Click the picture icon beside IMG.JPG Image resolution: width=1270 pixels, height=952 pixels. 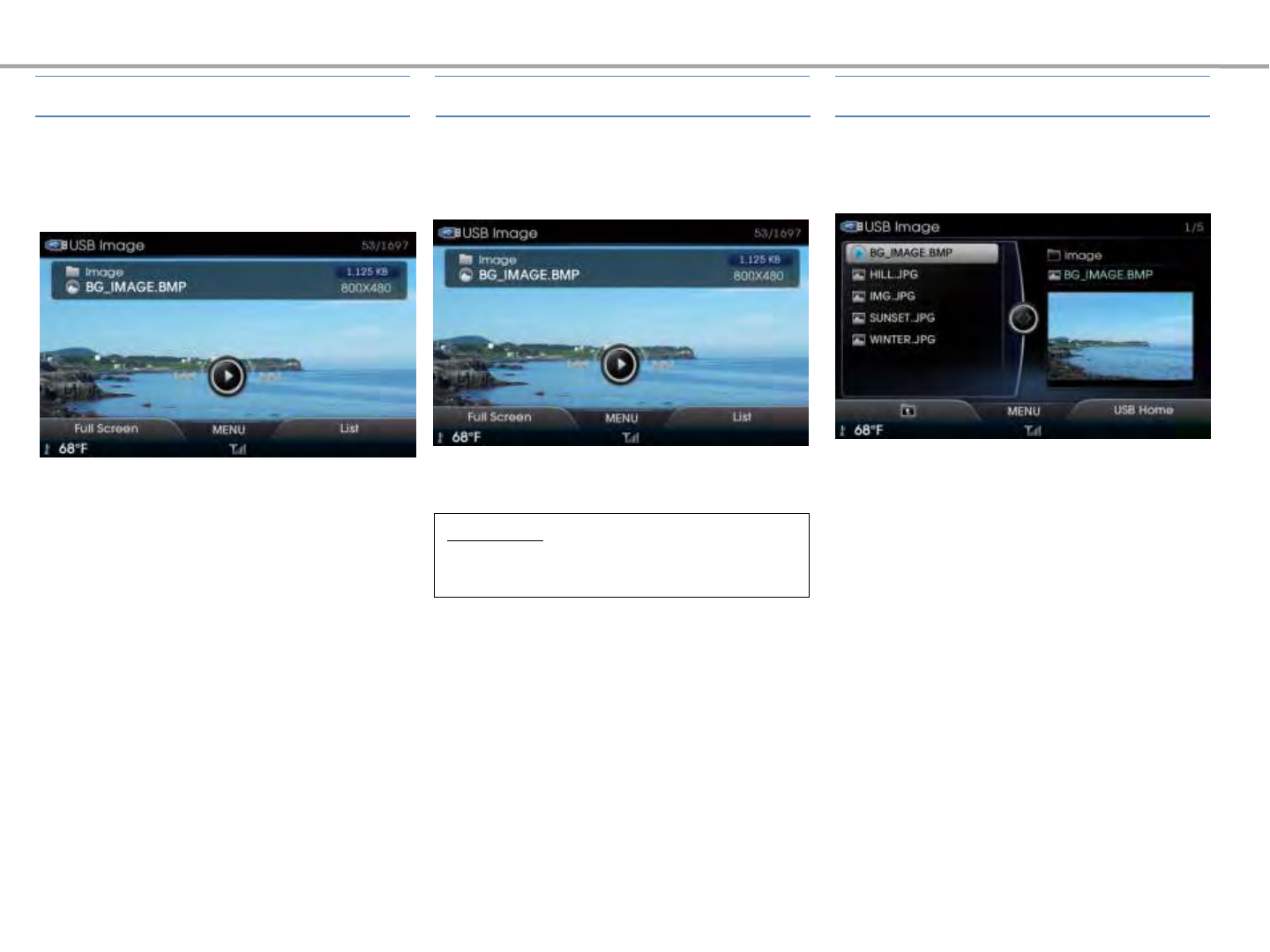(858, 296)
